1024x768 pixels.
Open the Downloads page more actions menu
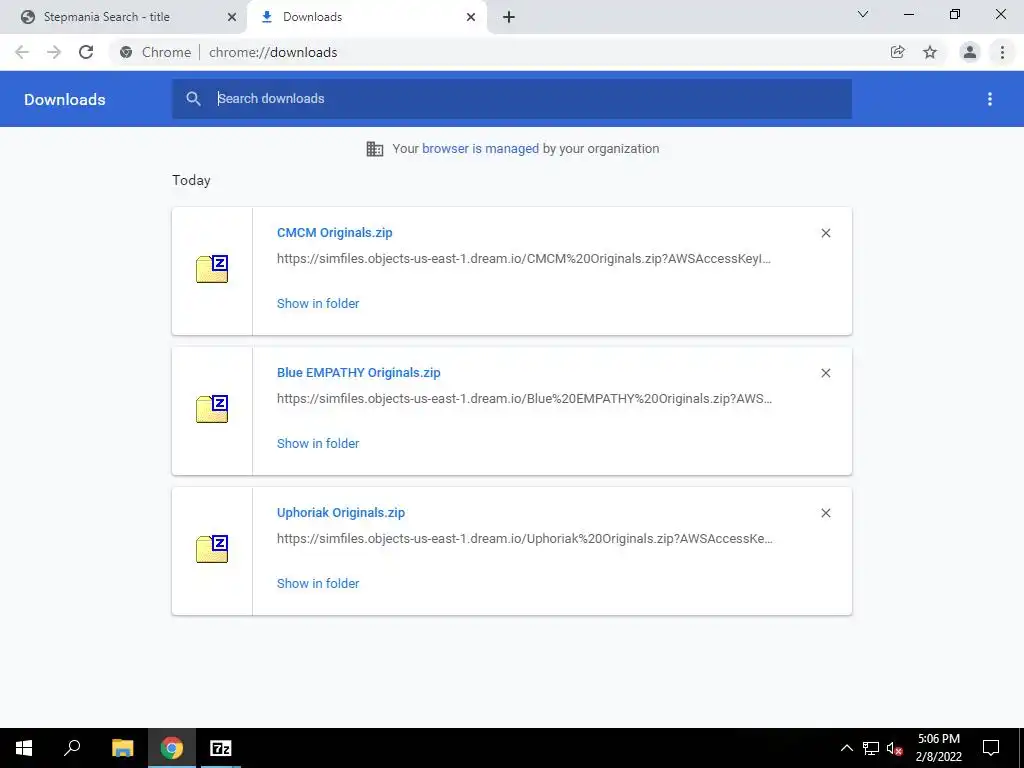[990, 99]
